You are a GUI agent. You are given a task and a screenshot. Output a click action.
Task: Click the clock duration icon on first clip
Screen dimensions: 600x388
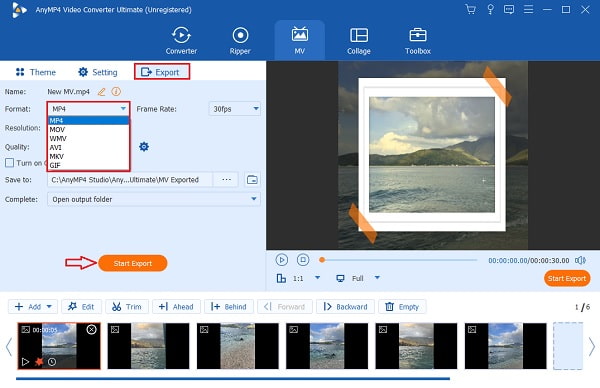point(52,362)
